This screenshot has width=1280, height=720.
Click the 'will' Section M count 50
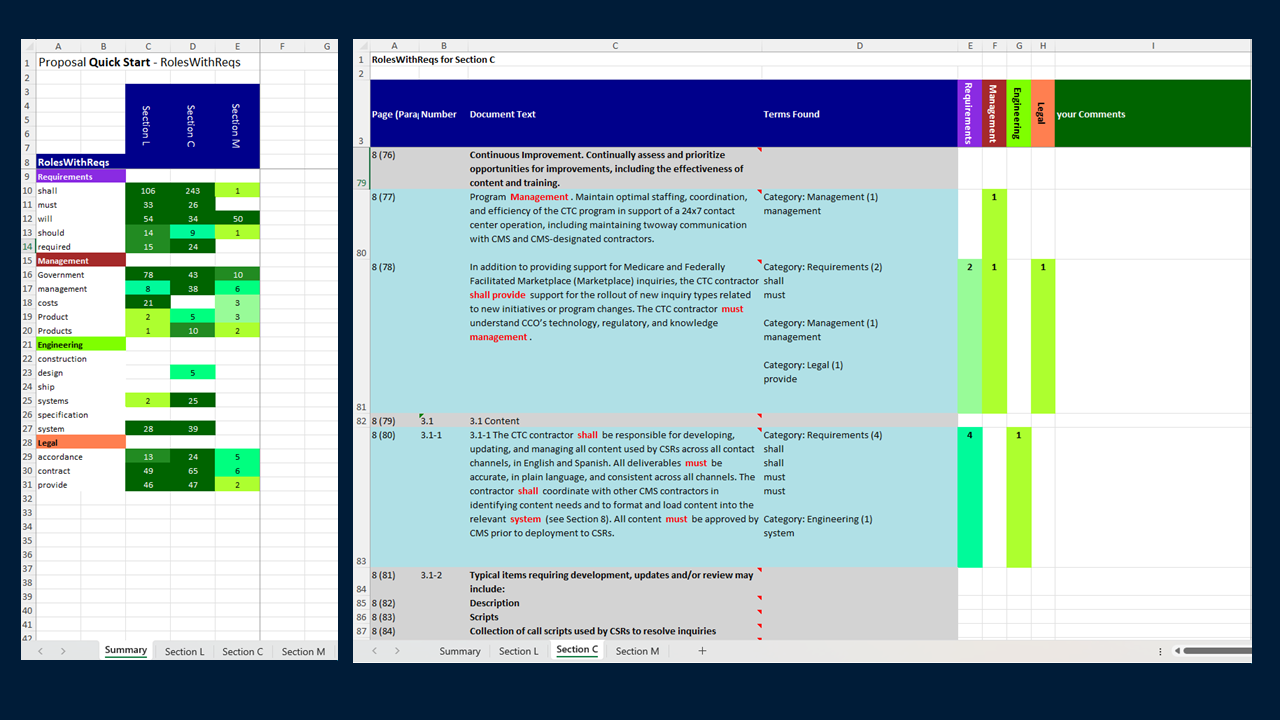pos(237,218)
